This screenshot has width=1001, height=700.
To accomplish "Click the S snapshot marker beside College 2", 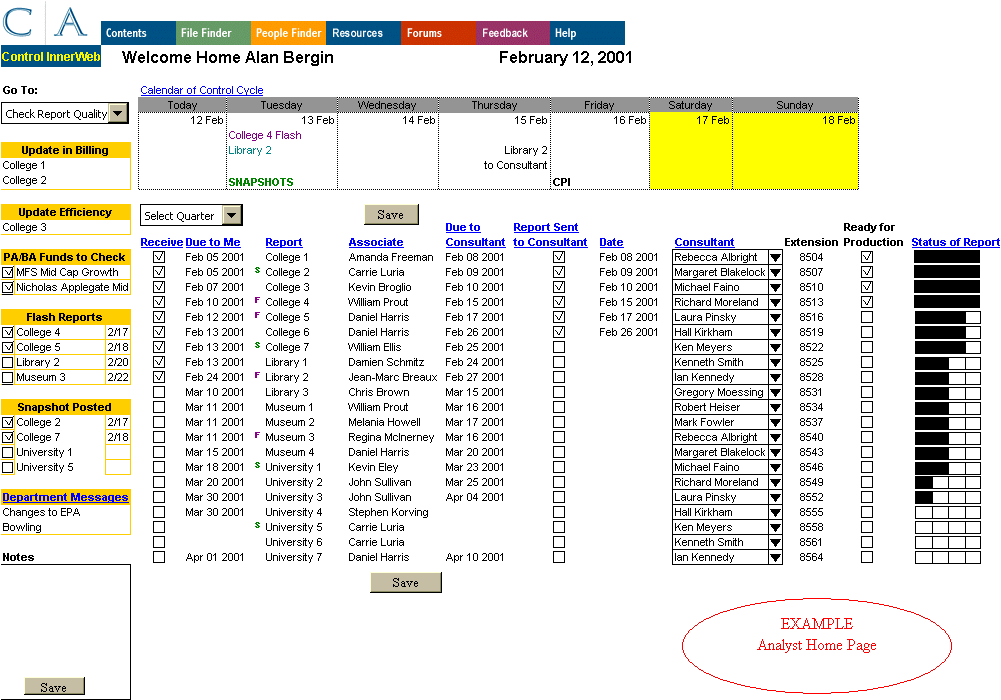I will pos(257,270).
